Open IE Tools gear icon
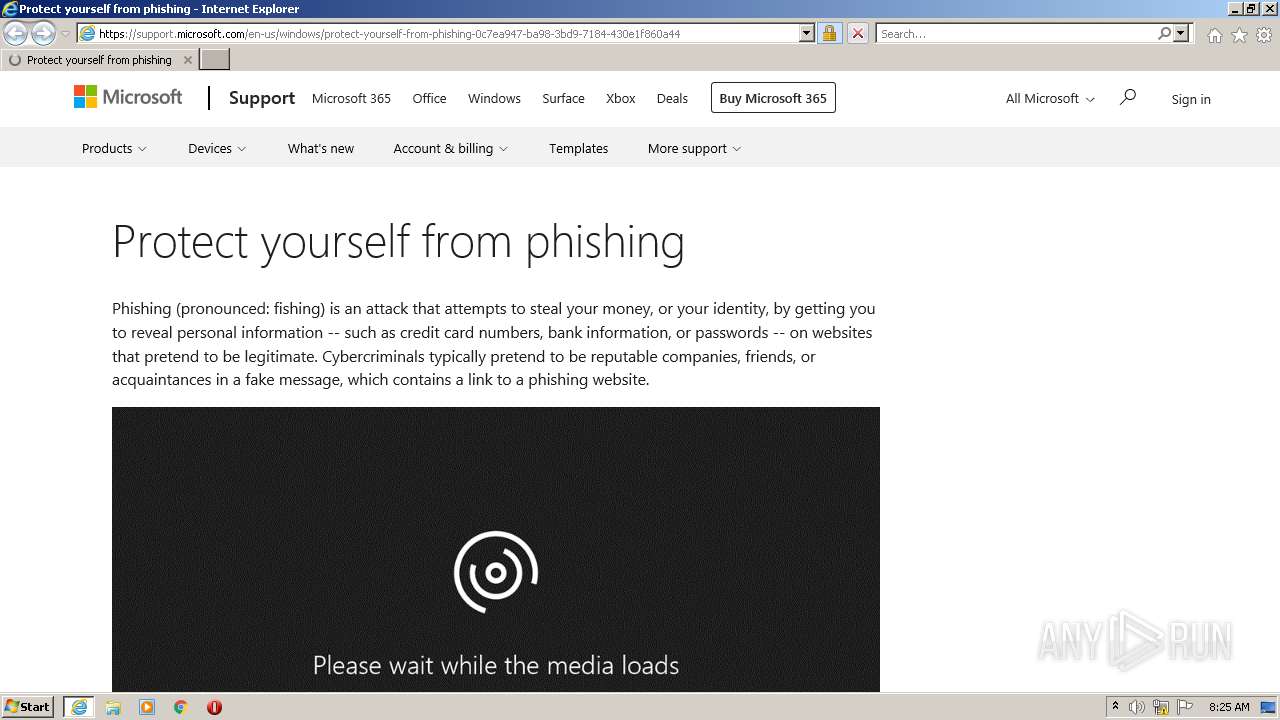1280x720 pixels. pyautogui.click(x=1264, y=35)
